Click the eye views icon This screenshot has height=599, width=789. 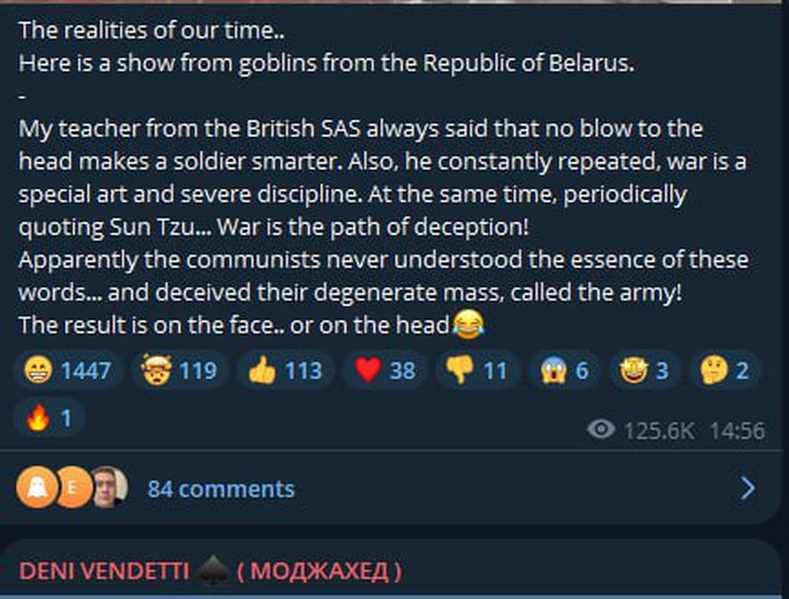pos(601,430)
